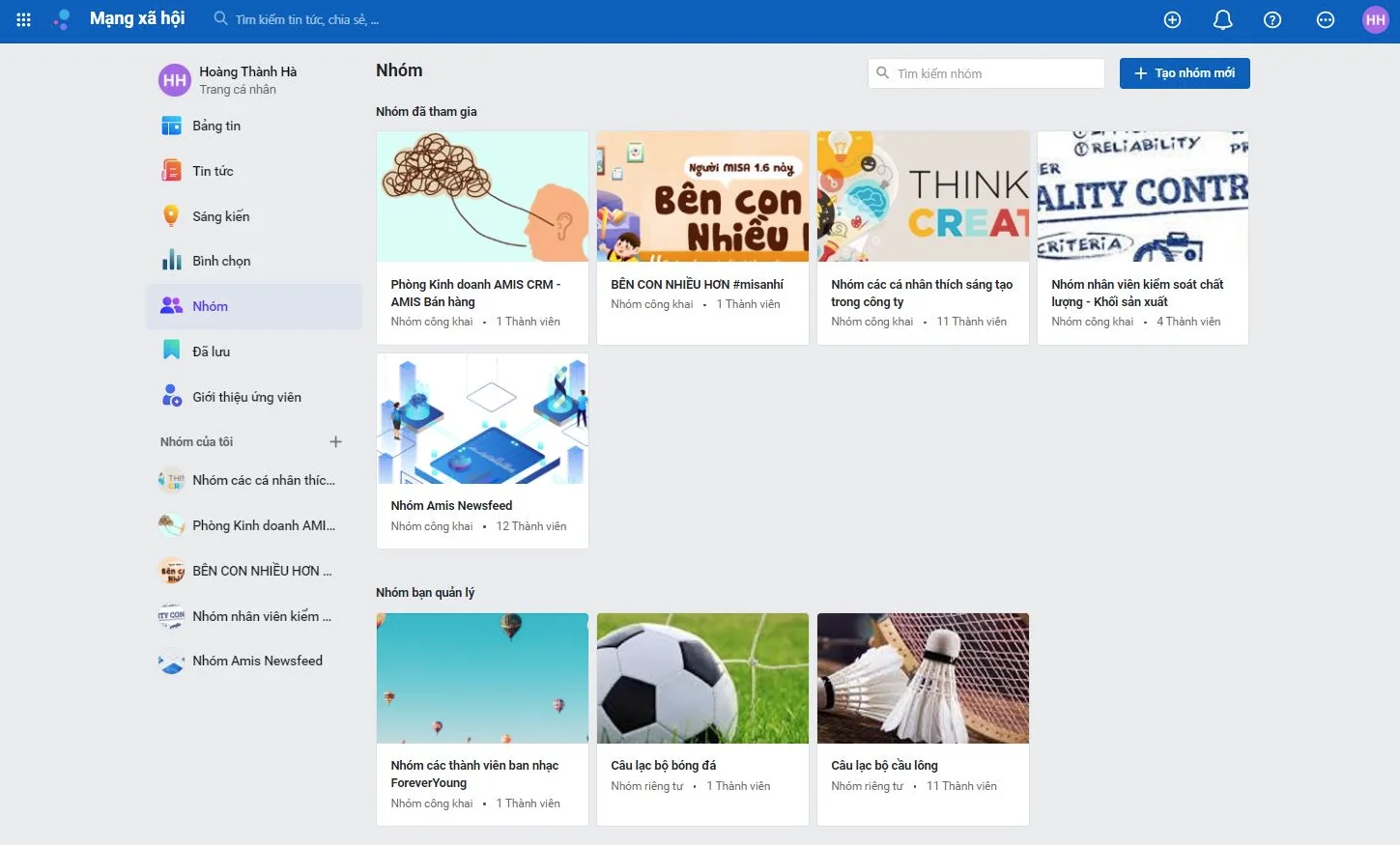Open sidebar group Nhóm Amis Newsfeed

[254, 662]
